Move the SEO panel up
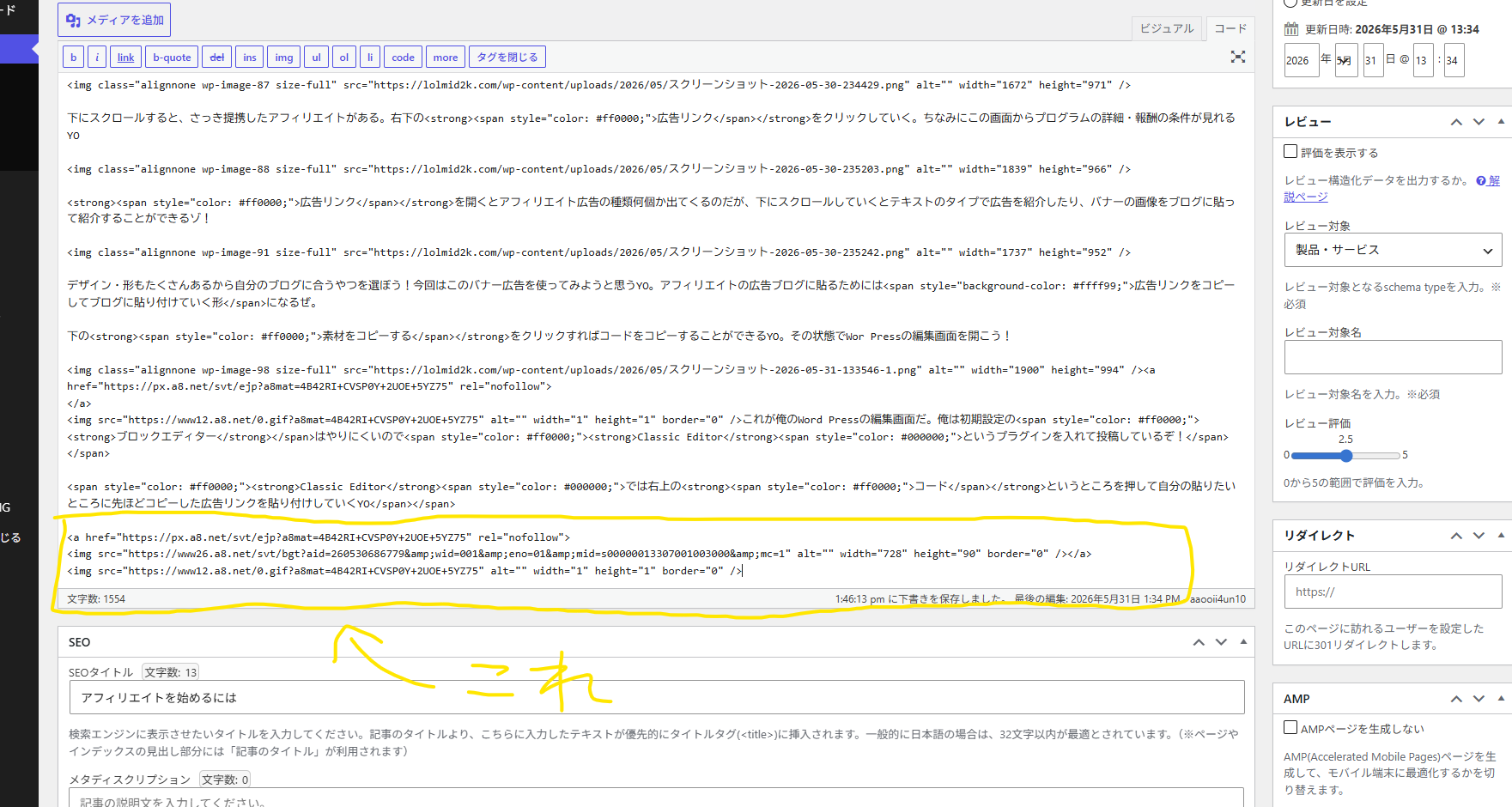 pos(1199,642)
